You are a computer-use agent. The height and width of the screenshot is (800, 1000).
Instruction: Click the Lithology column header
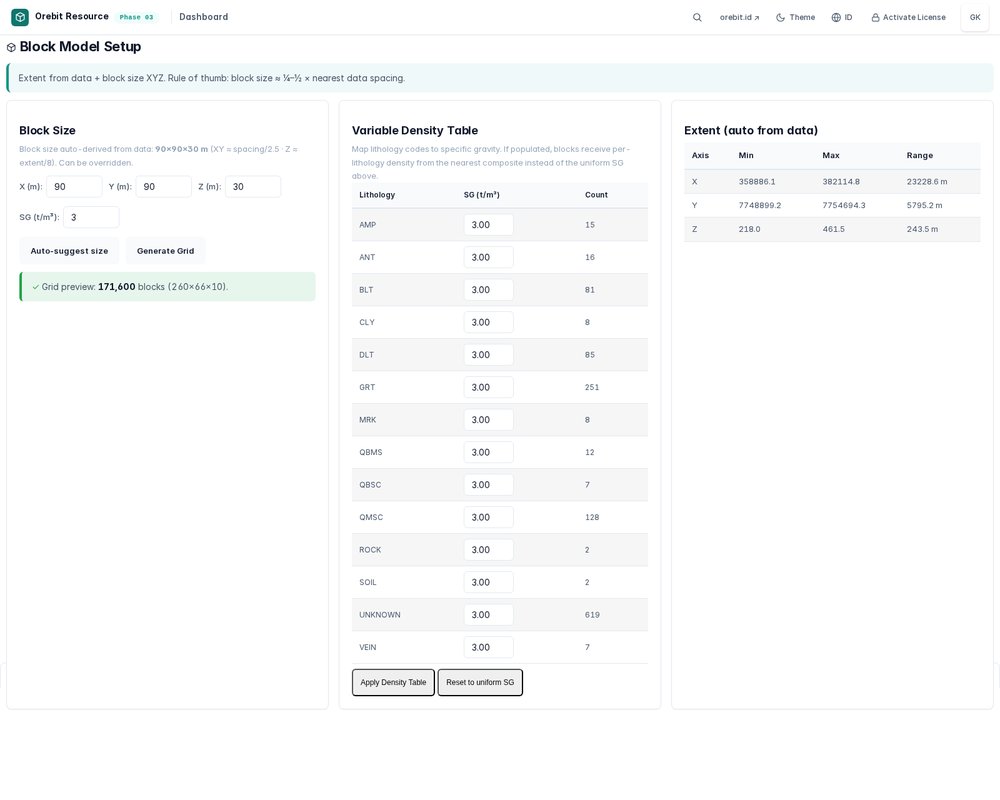377,195
